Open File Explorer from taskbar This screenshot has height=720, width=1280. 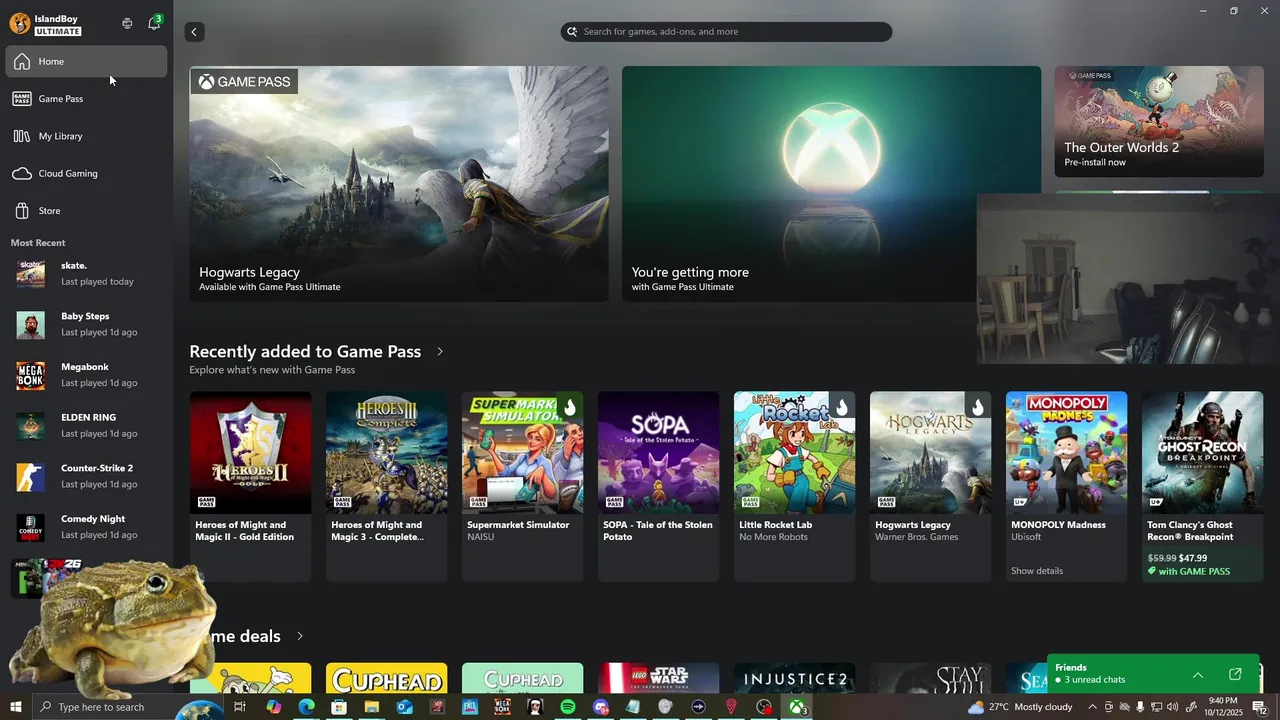tap(371, 707)
